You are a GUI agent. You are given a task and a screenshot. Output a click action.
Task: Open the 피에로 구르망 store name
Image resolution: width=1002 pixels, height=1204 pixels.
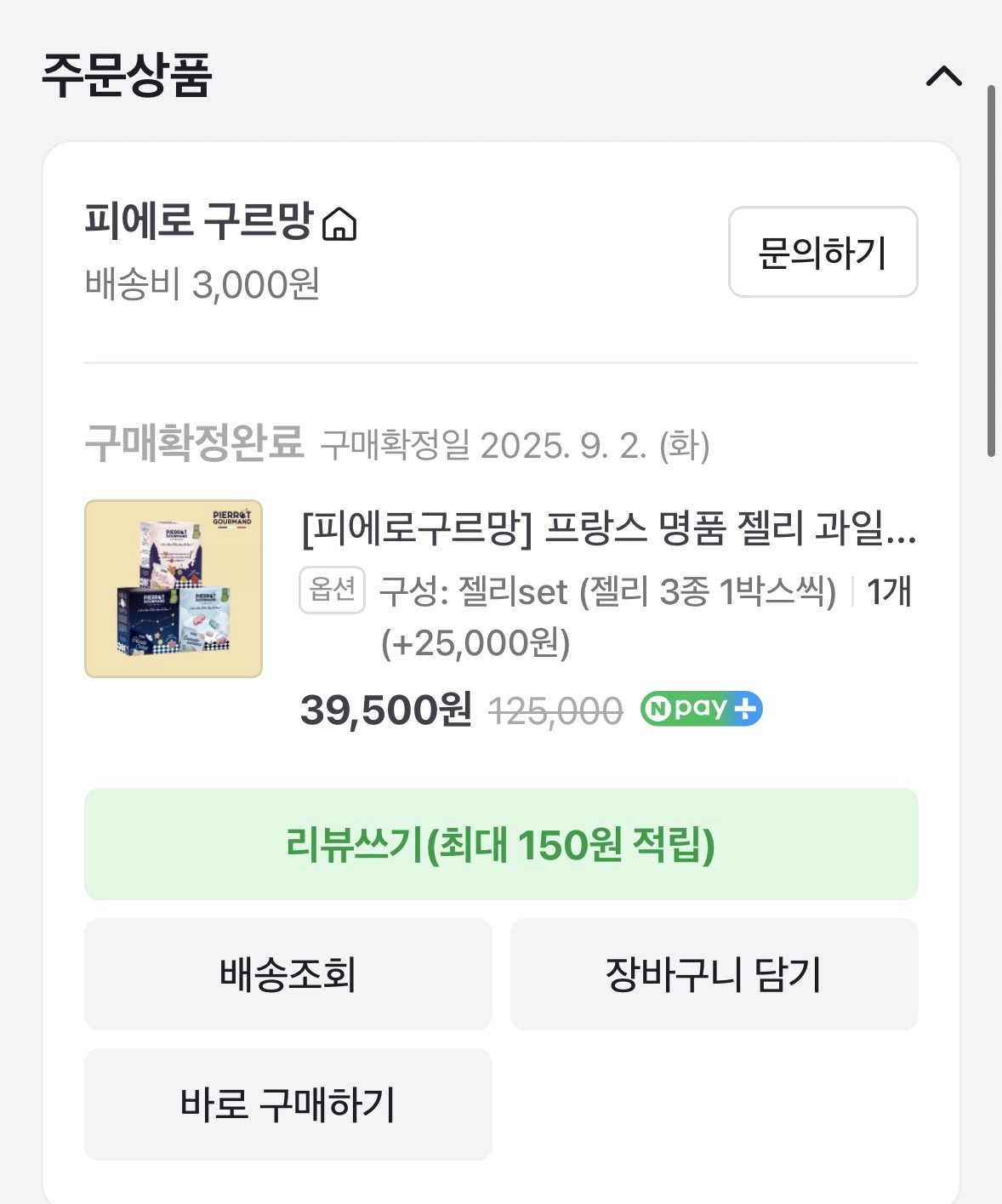pos(199,220)
